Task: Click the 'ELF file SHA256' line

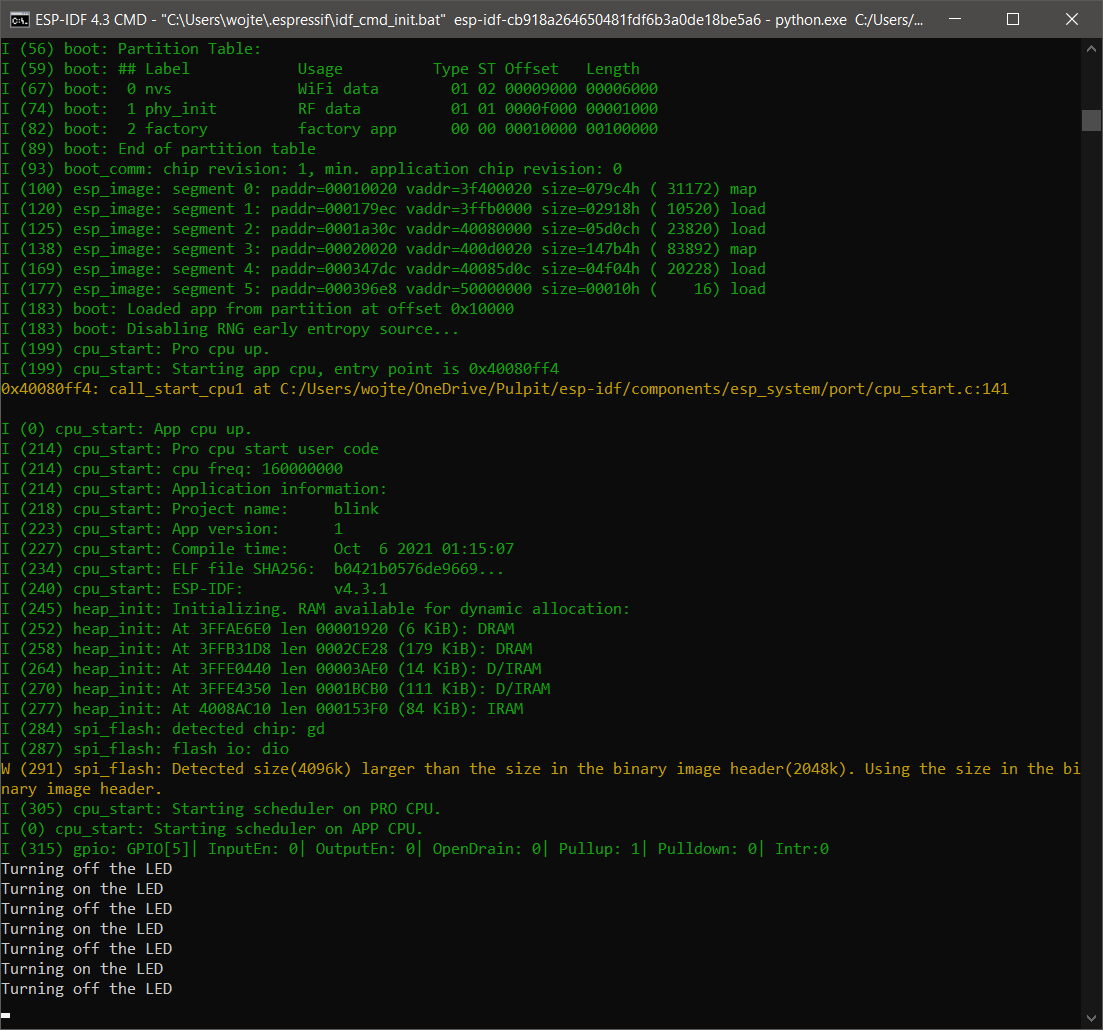Action: (x=253, y=569)
